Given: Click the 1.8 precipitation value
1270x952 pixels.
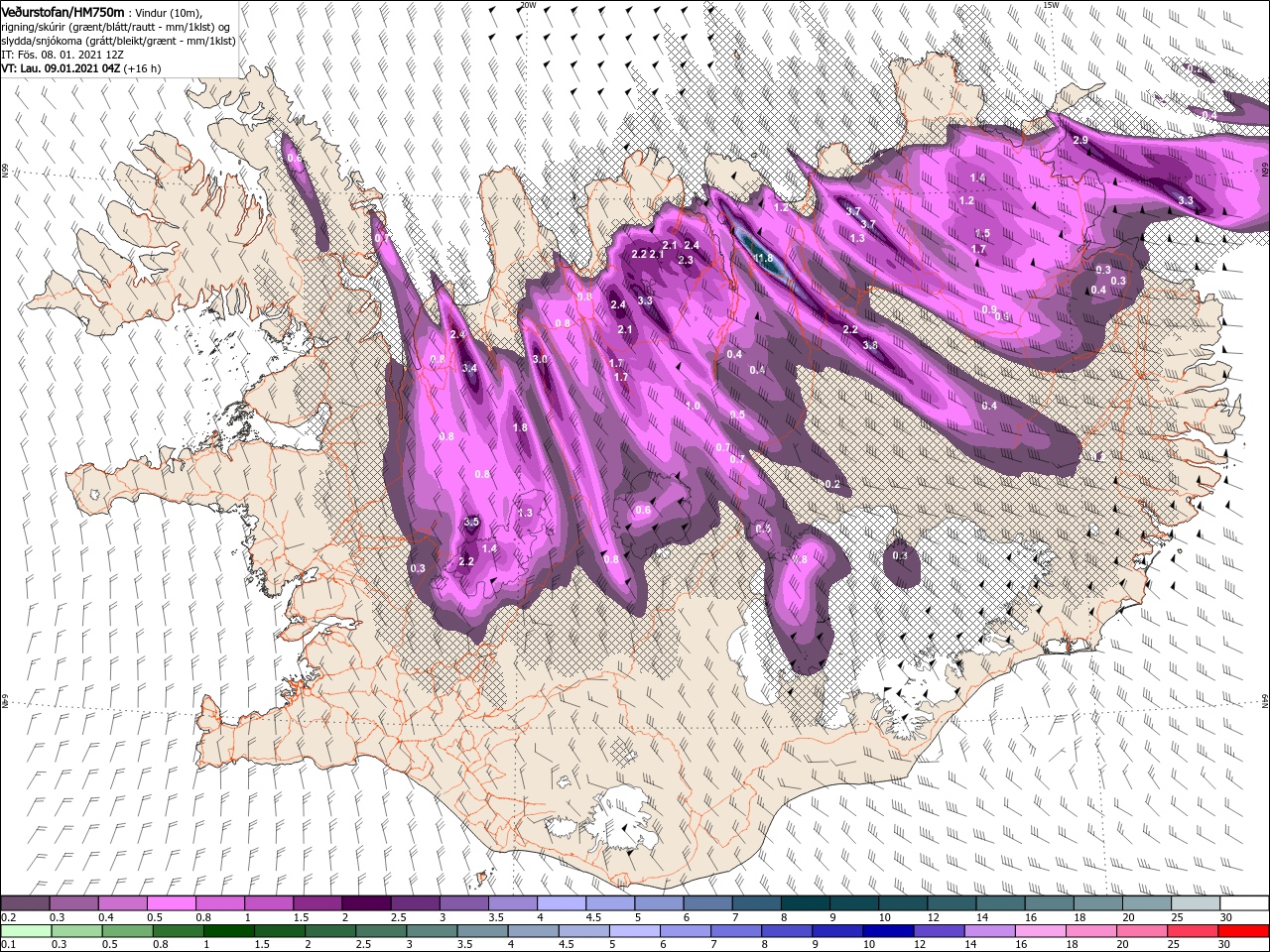Looking at the screenshot, I should (x=520, y=428).
